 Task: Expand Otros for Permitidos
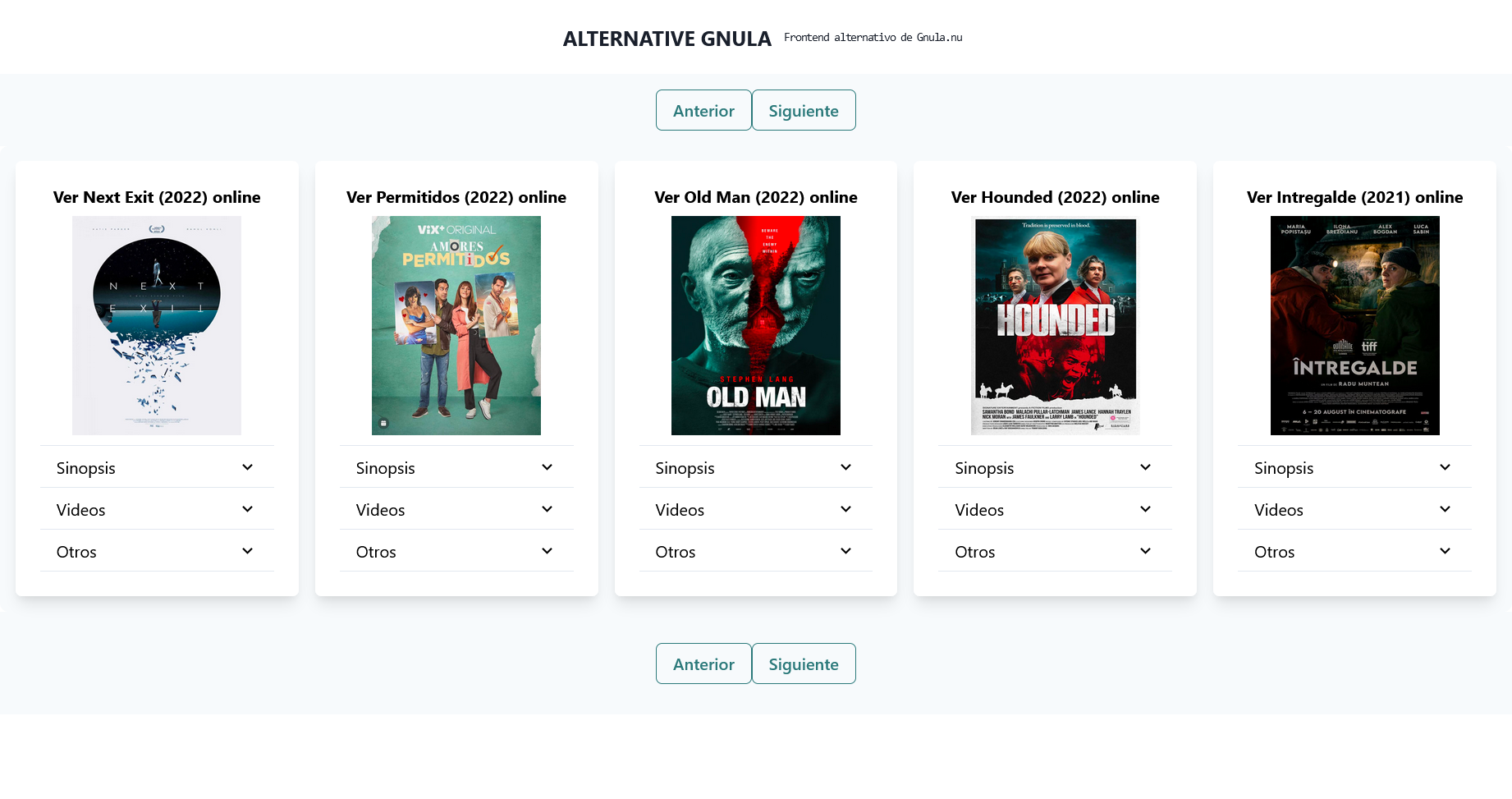pyautogui.click(x=456, y=551)
